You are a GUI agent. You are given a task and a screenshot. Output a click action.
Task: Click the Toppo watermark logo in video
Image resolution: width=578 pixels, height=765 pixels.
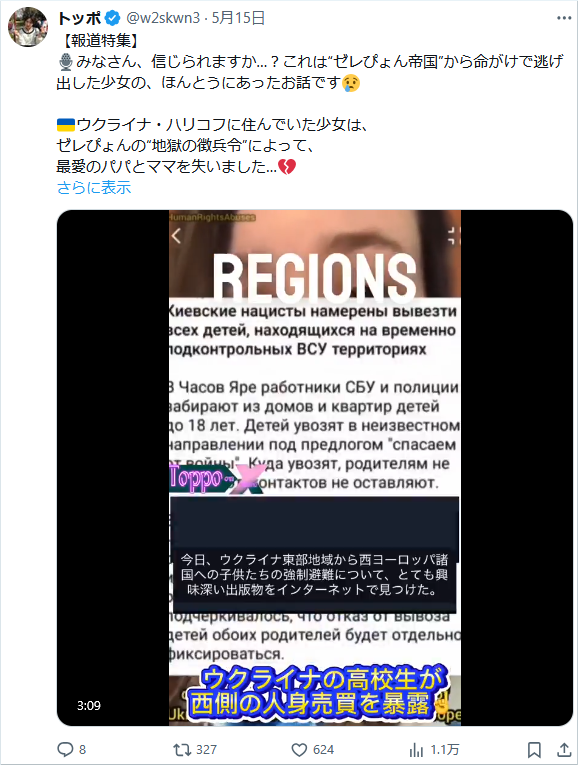click(215, 478)
